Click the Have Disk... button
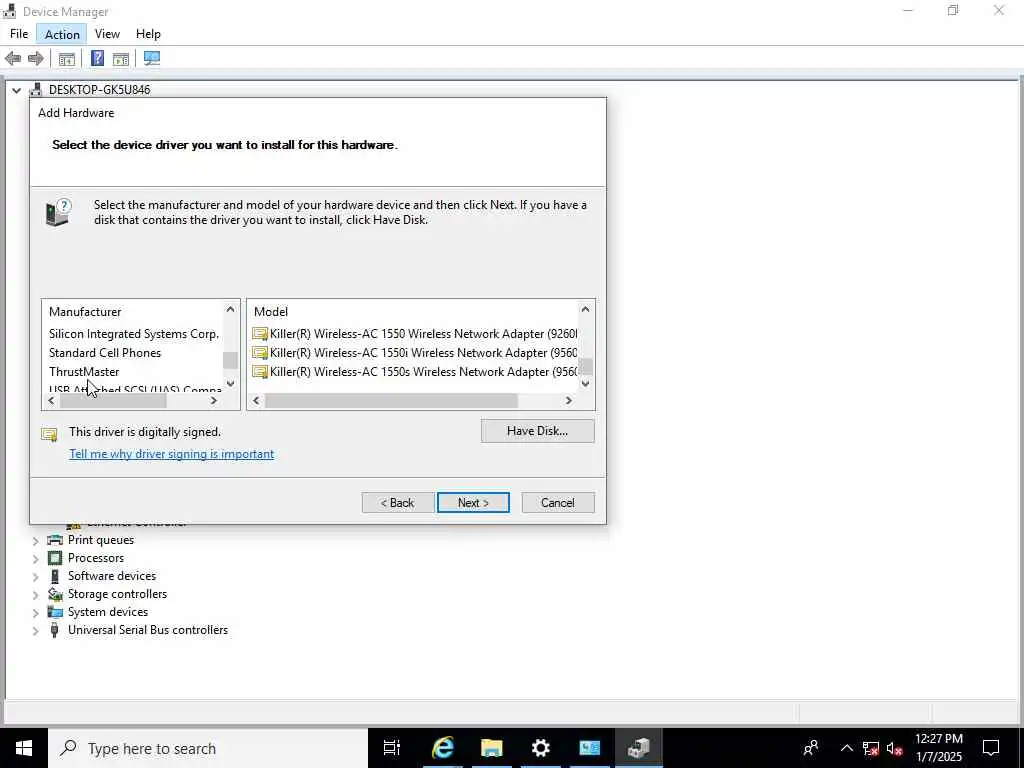The height and width of the screenshot is (768, 1024). click(537, 431)
